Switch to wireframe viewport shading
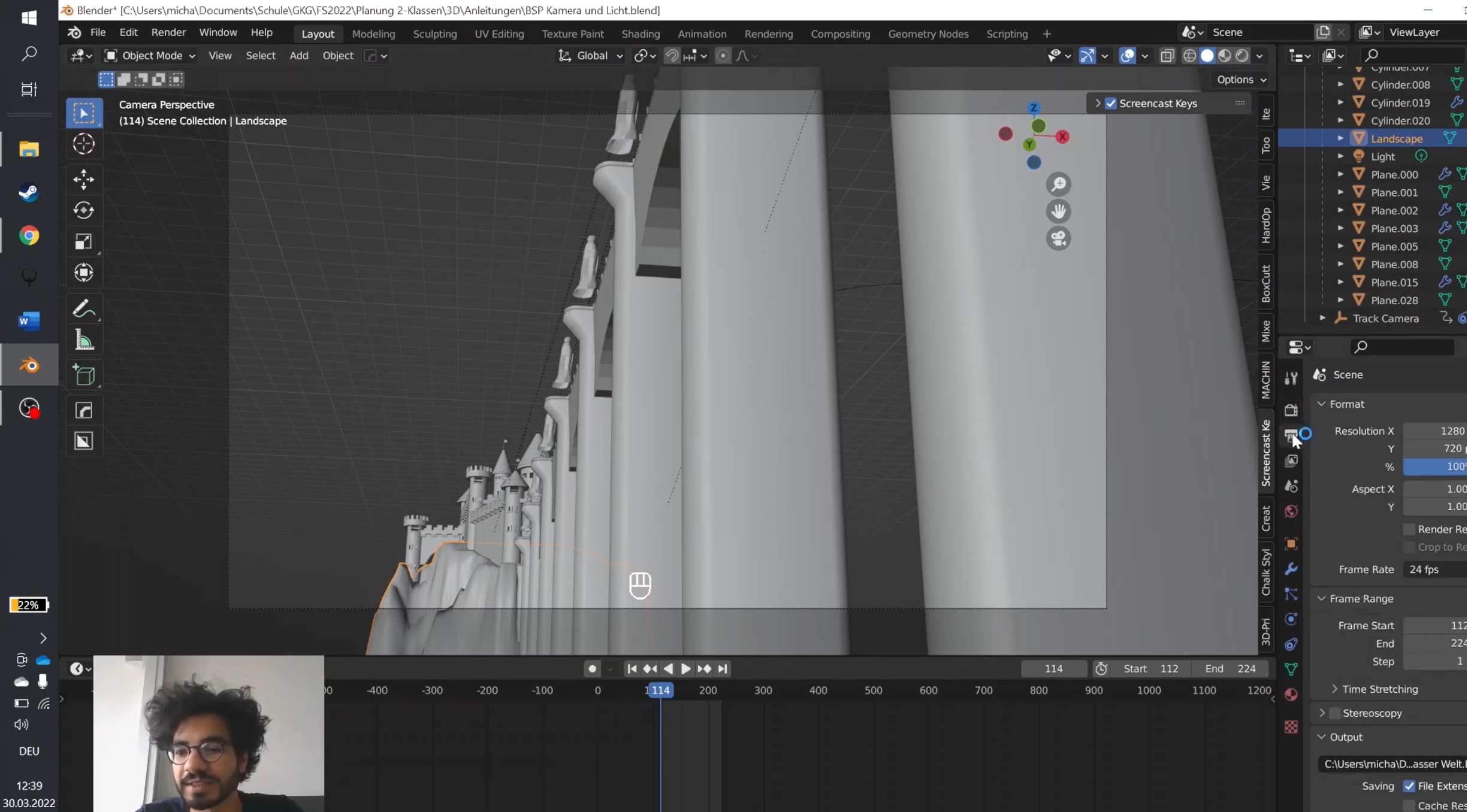This screenshot has width=1468, height=812. point(1190,56)
